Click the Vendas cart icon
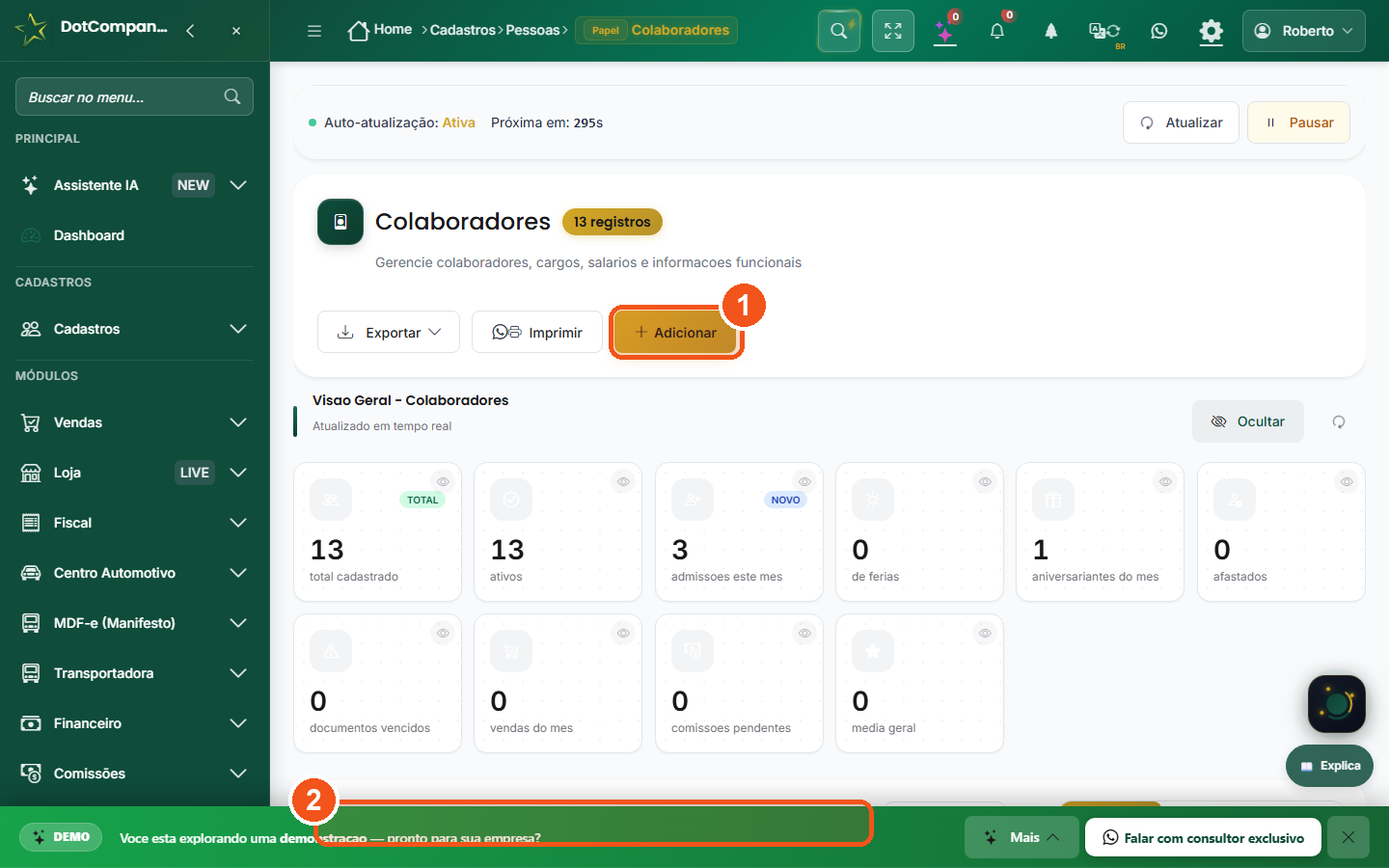Viewport: 1389px width, 868px height. pos(31,422)
